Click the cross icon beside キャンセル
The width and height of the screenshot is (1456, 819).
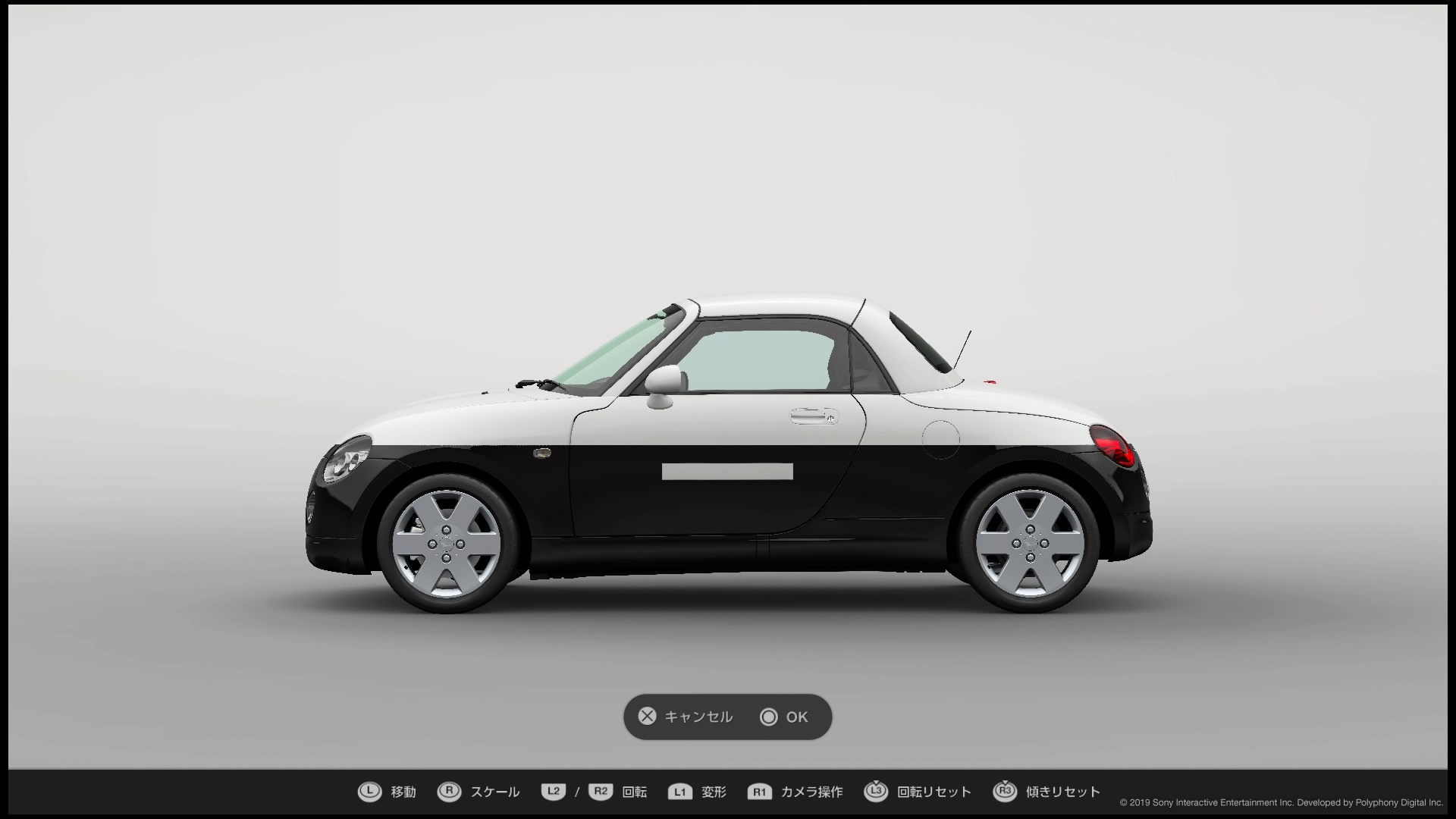[x=647, y=716]
